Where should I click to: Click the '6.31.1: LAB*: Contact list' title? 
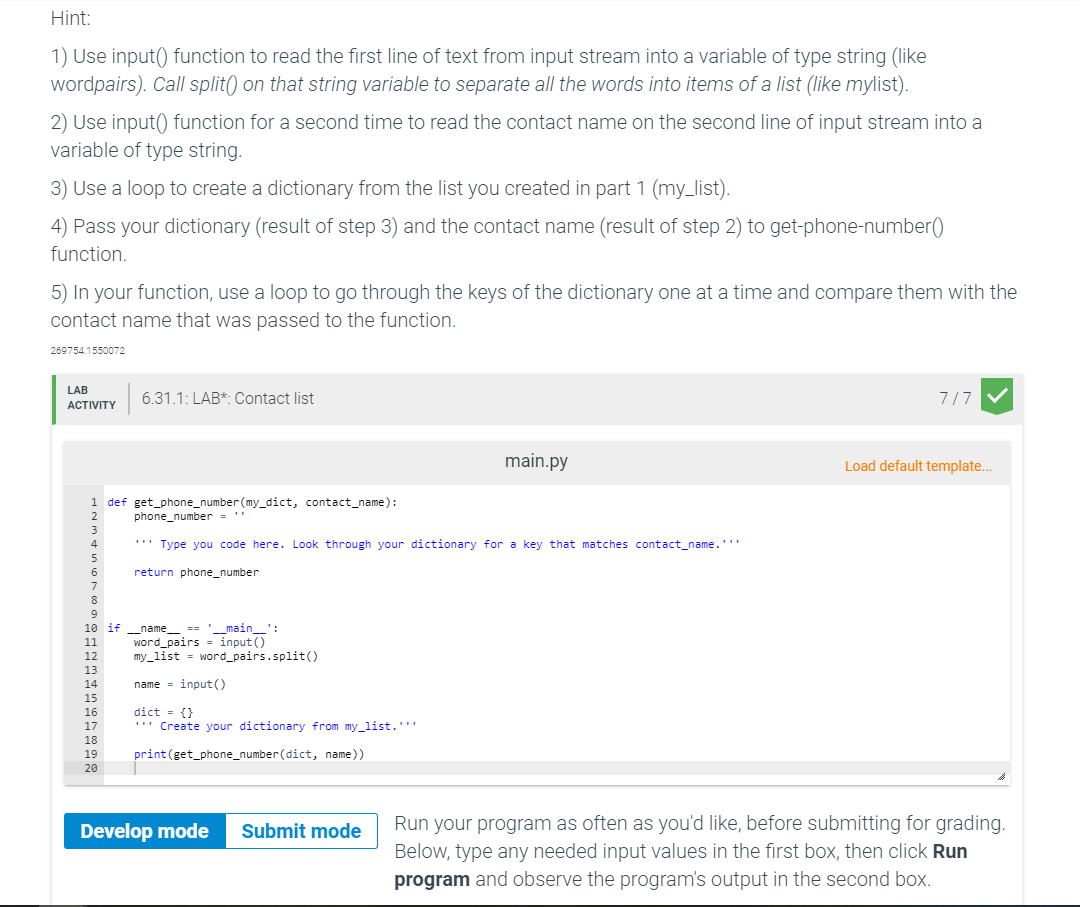click(x=228, y=399)
